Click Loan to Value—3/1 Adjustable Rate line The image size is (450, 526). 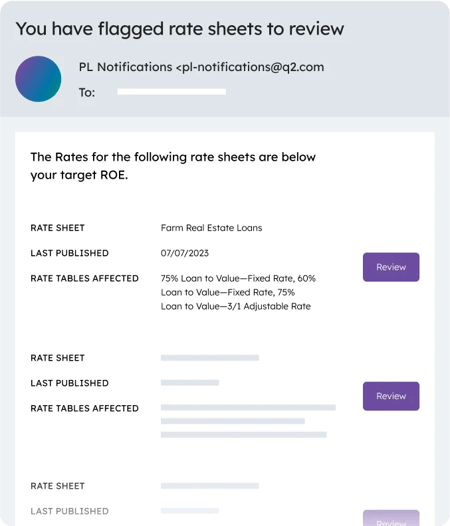tap(236, 306)
